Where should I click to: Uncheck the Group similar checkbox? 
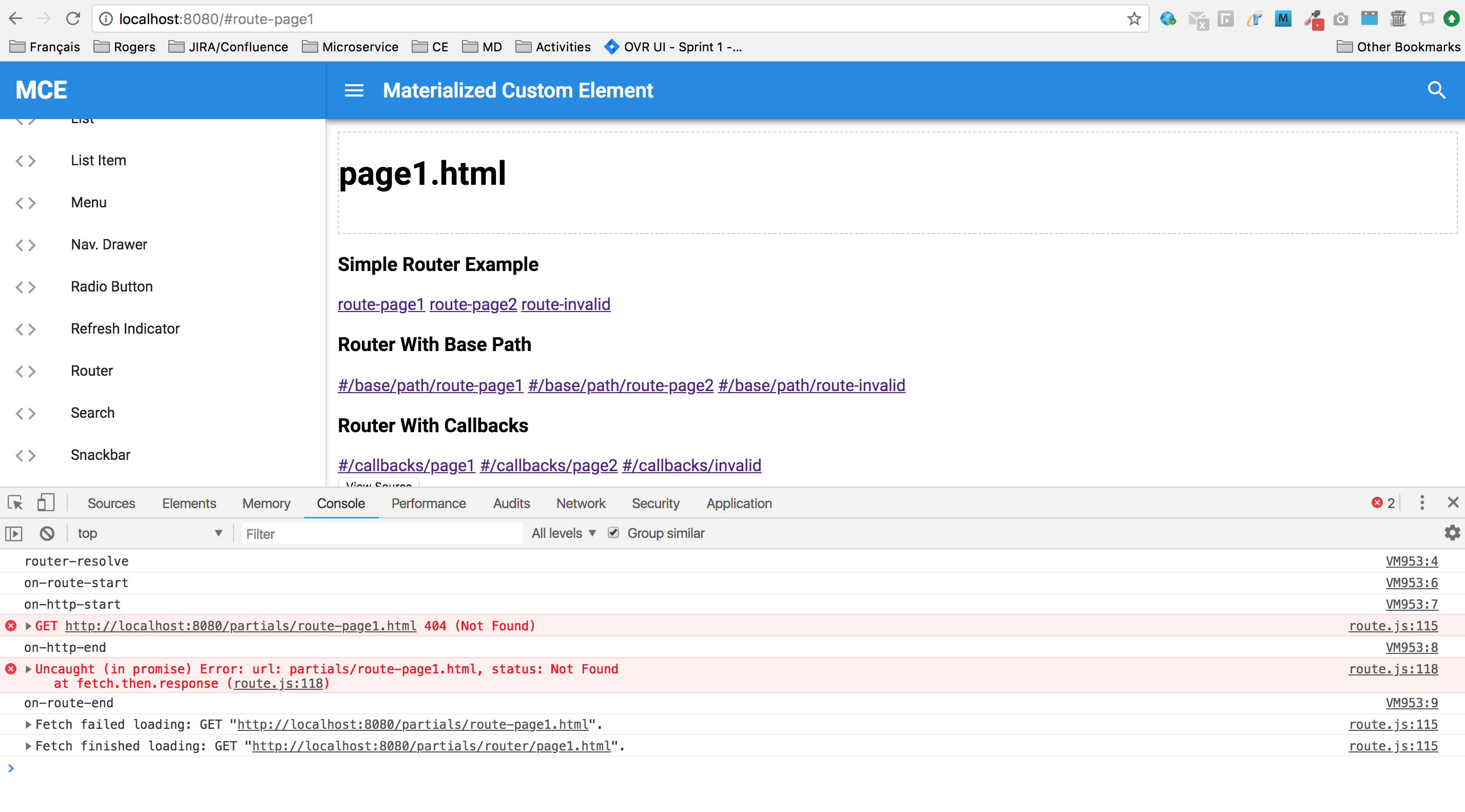coord(613,533)
